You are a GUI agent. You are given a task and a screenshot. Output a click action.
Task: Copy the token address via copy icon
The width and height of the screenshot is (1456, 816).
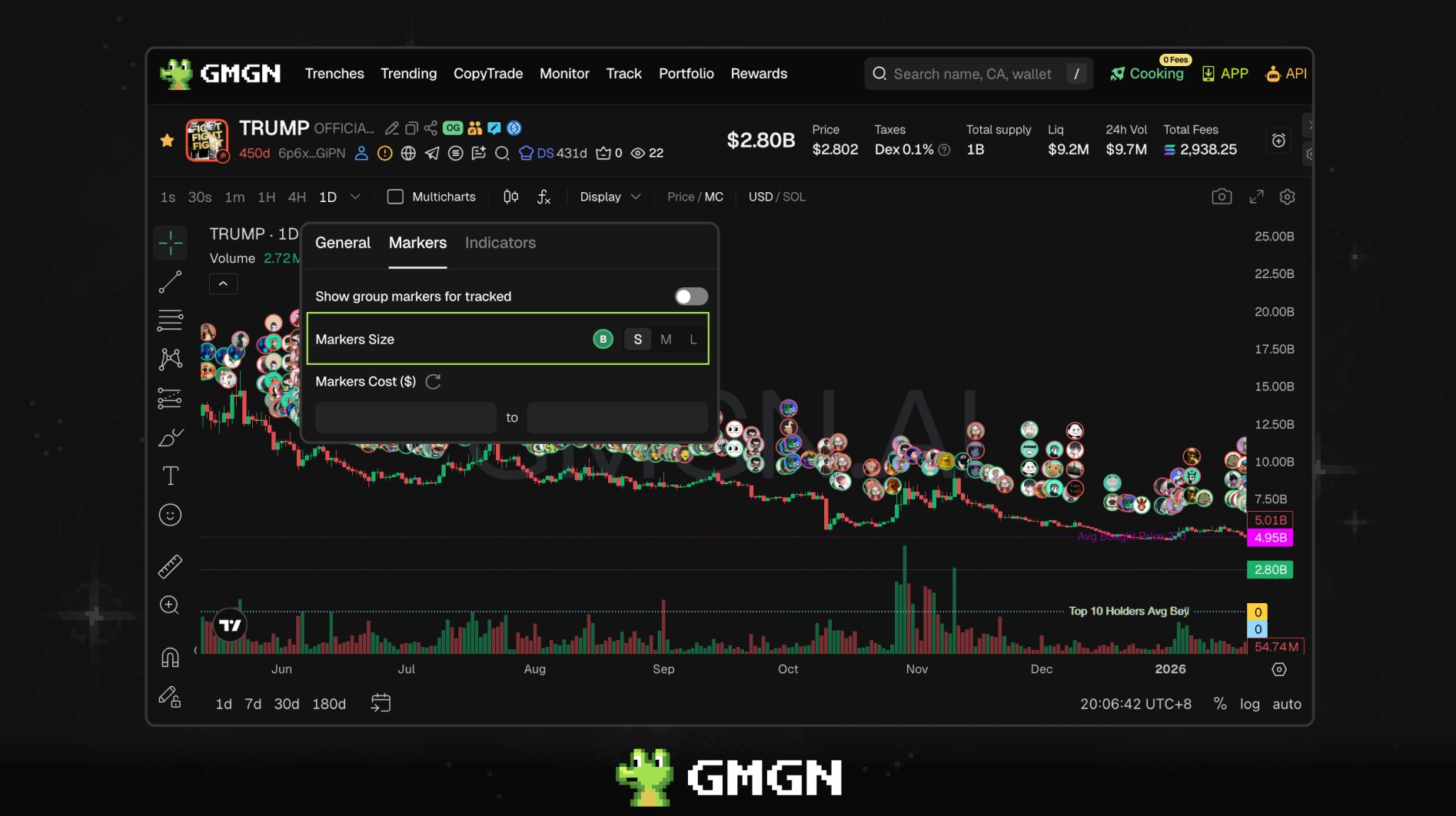click(x=412, y=128)
